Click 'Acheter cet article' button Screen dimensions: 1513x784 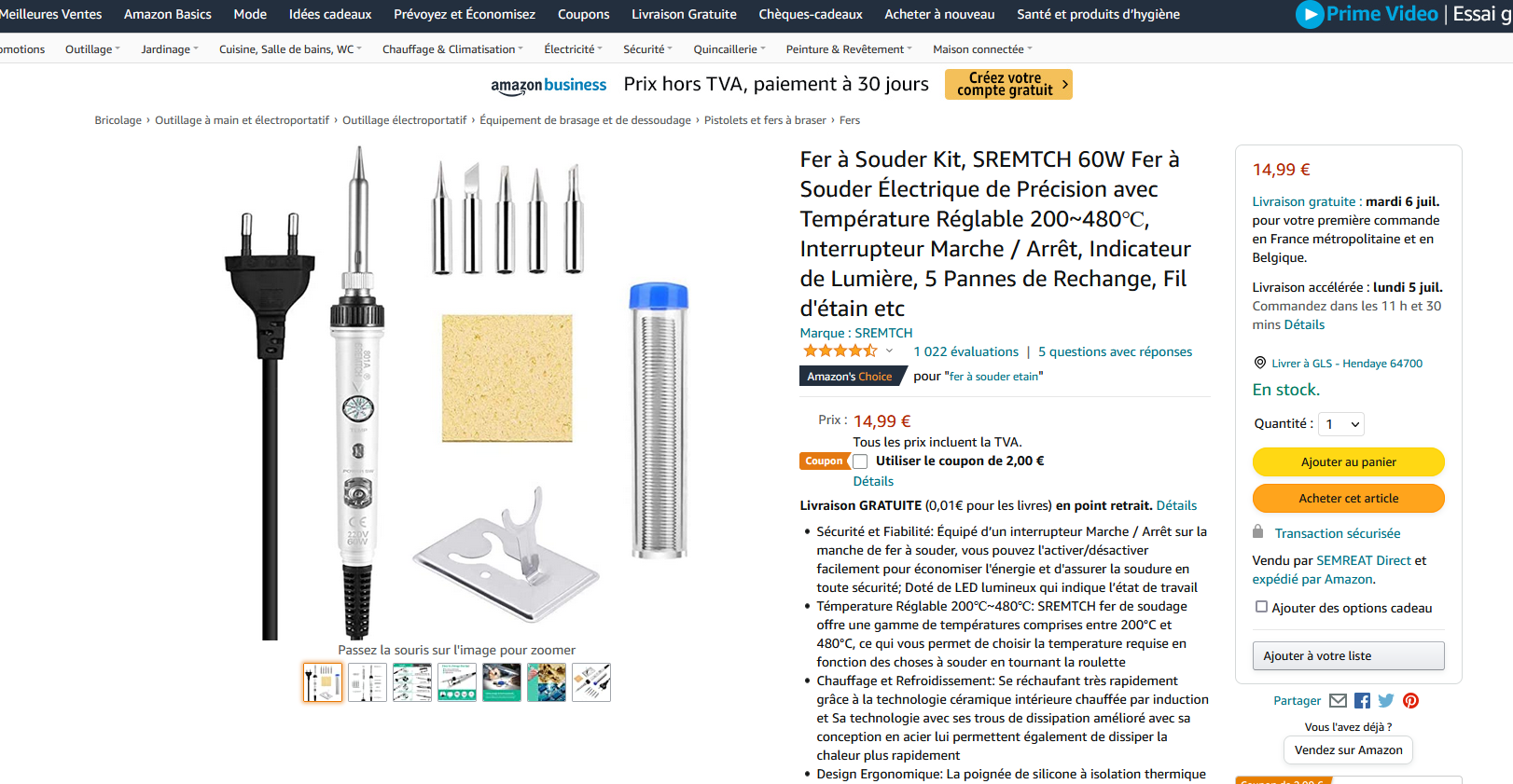(1348, 499)
